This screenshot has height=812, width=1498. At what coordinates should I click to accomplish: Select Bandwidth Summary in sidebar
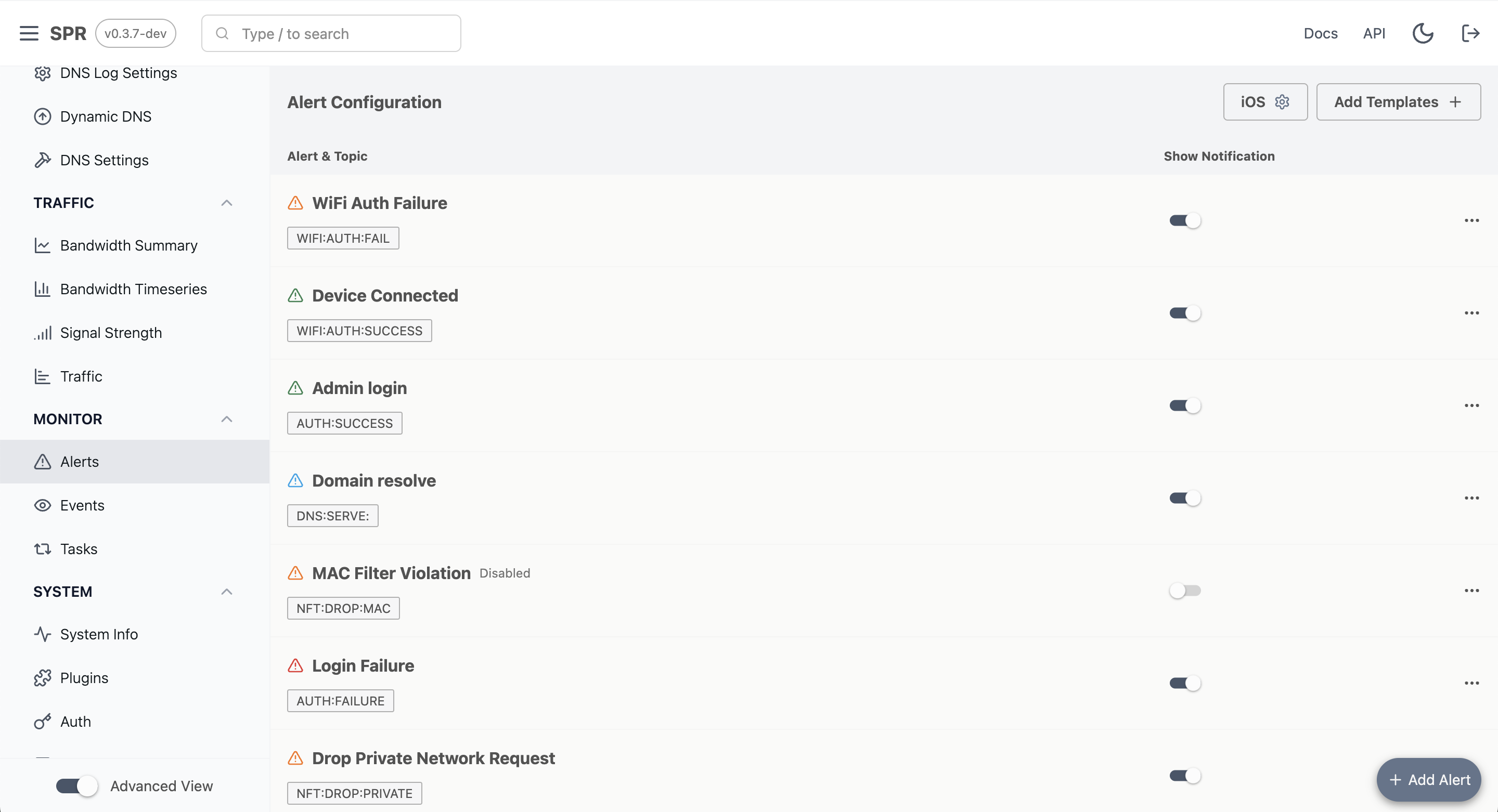click(x=128, y=245)
